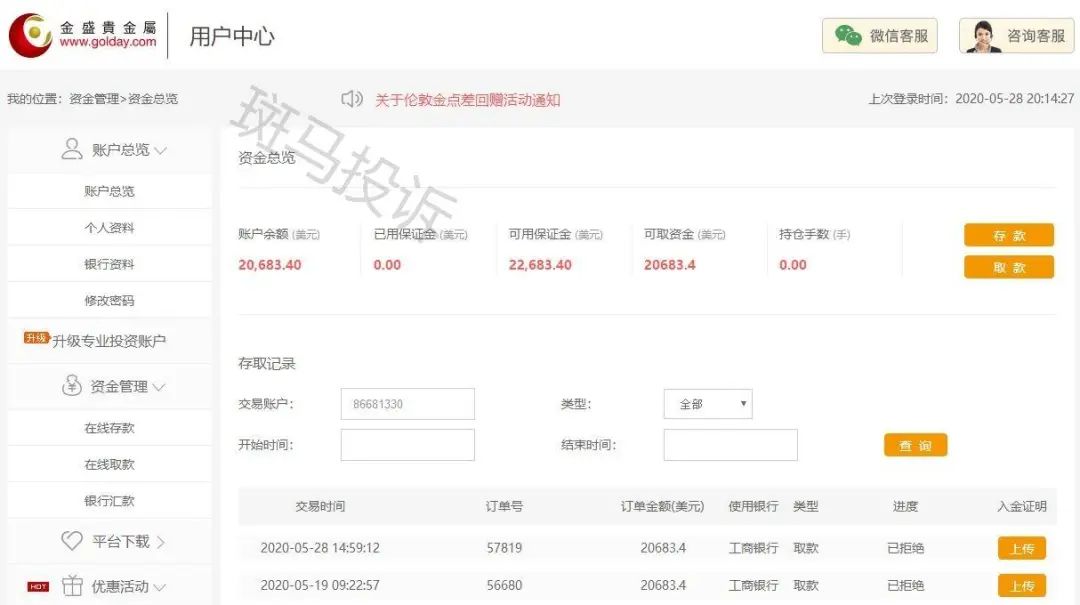Click the fund management money bag icon
Screen dimensions: 1080x605
72,386
